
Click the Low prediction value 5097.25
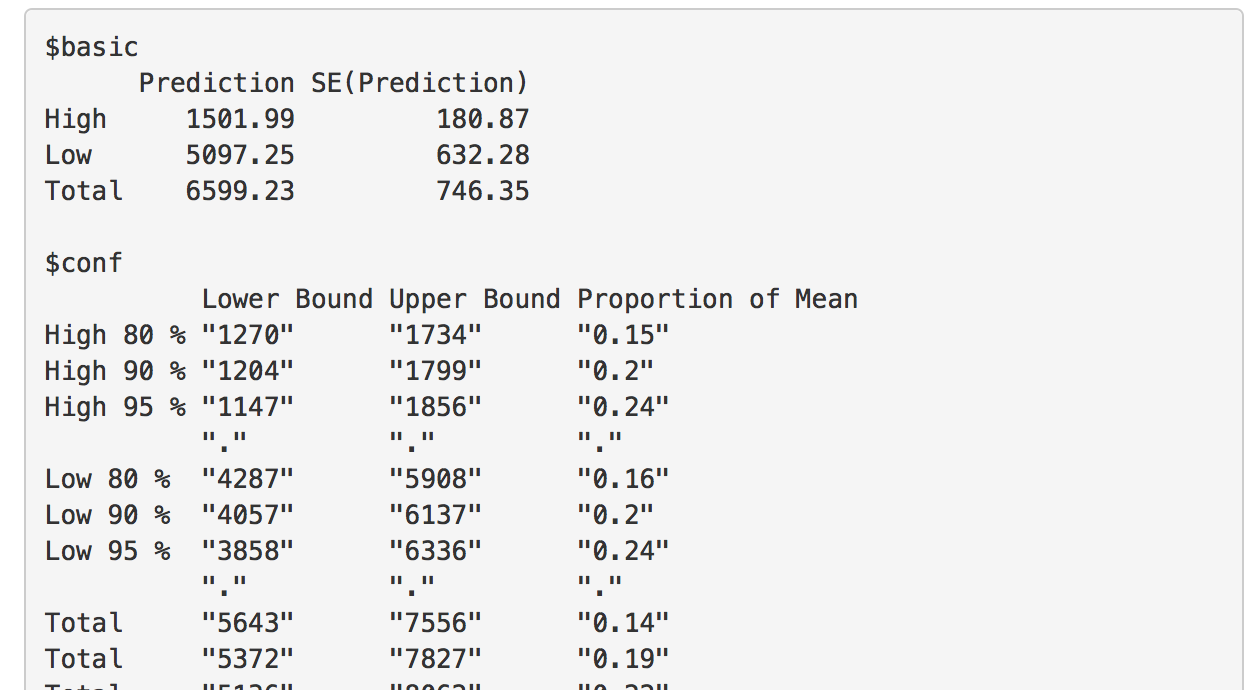click(x=240, y=155)
